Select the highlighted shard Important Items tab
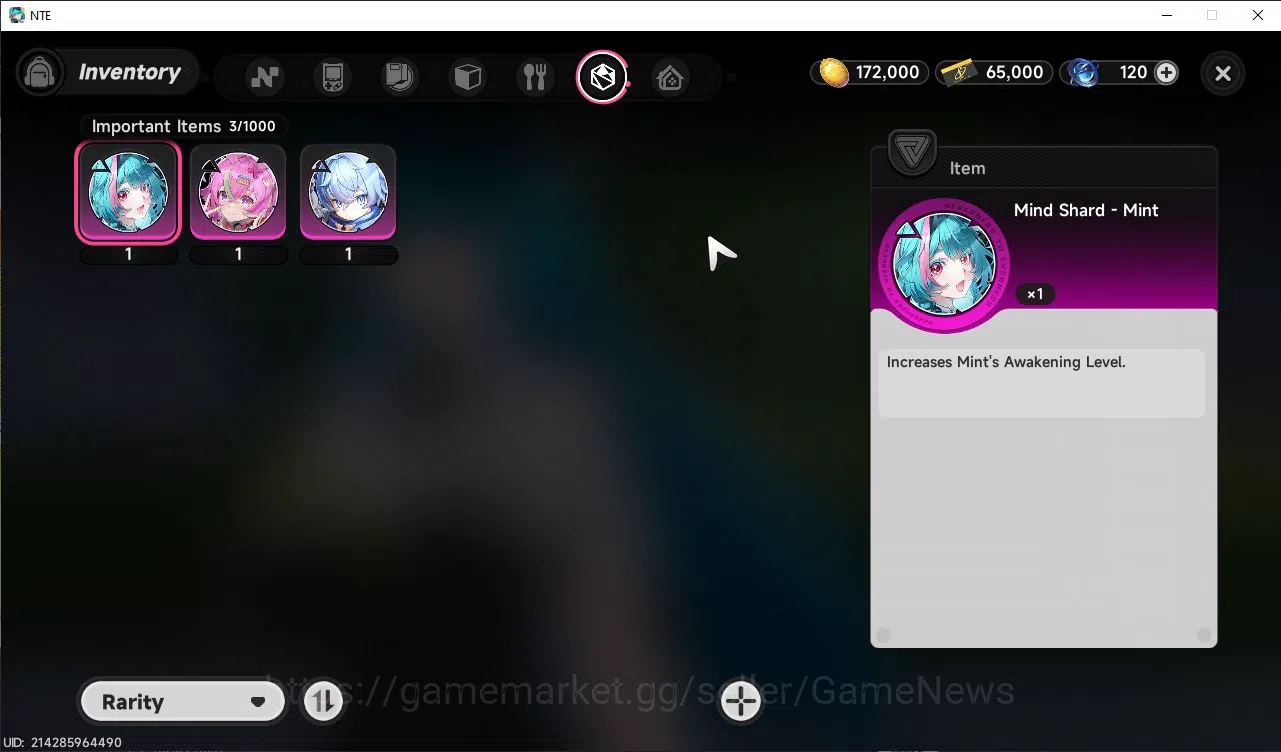This screenshot has height=752, width=1281. pyautogui.click(x=602, y=77)
